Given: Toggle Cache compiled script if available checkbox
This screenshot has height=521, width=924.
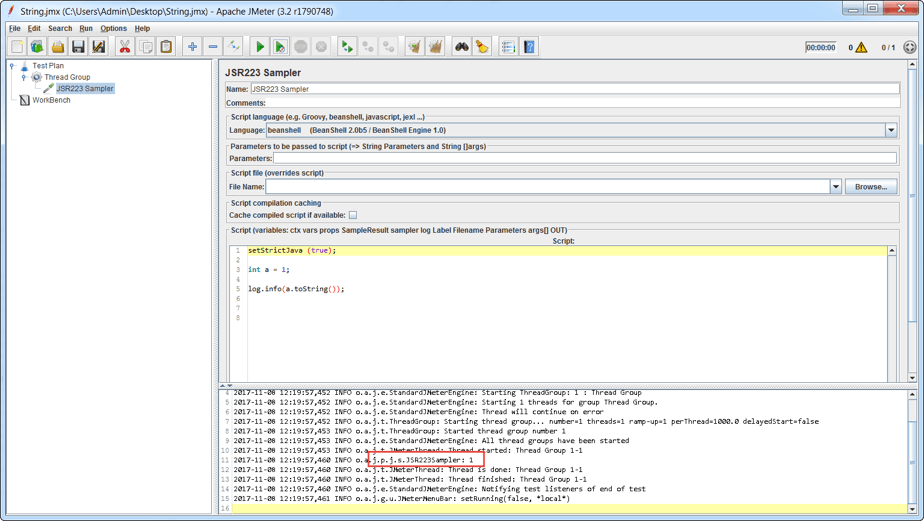Looking at the screenshot, I should point(353,215).
